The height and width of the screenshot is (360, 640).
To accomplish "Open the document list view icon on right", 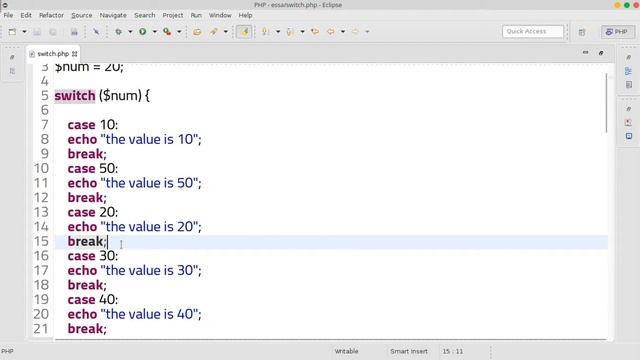I will [x=629, y=84].
